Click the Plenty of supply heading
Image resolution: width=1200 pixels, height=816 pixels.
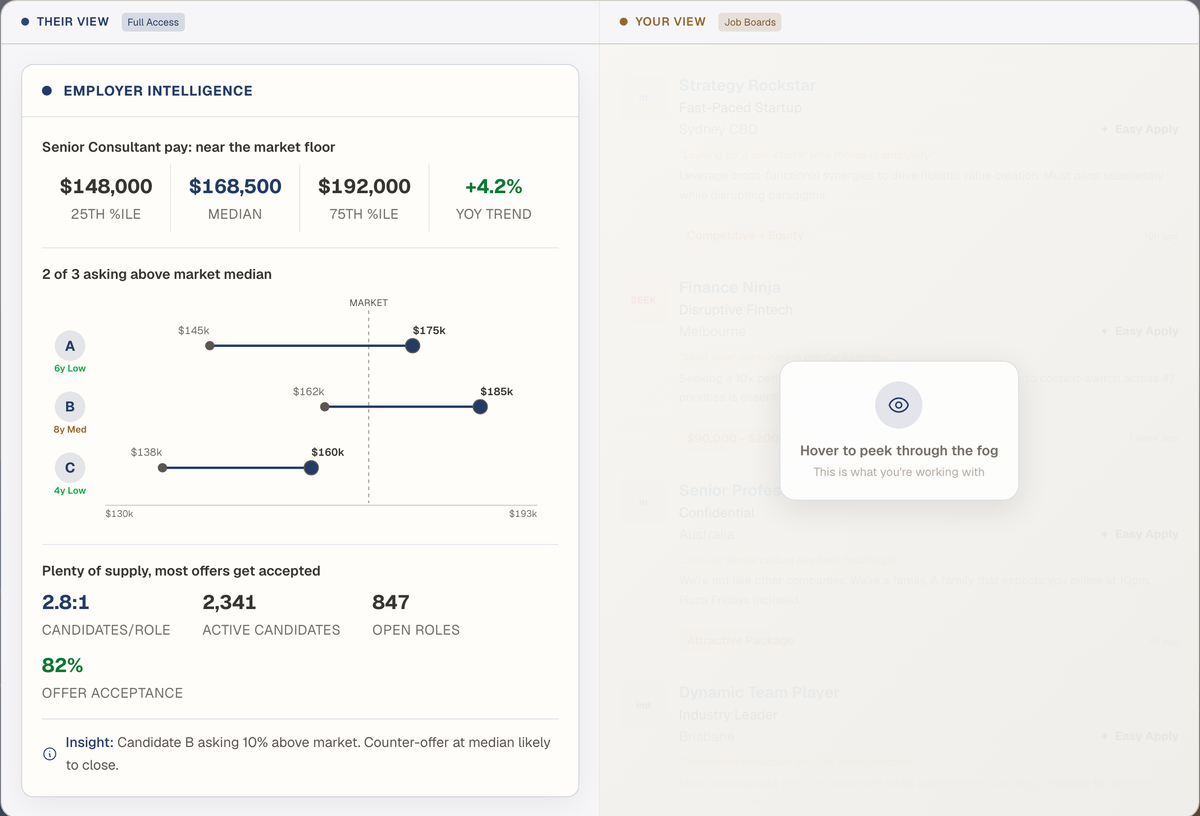(x=181, y=571)
